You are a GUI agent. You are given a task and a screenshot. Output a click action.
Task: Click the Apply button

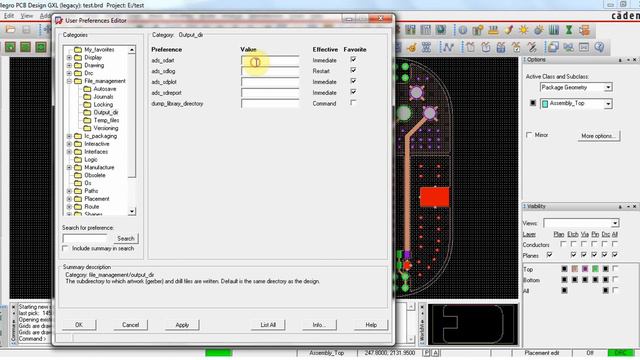[182, 325]
